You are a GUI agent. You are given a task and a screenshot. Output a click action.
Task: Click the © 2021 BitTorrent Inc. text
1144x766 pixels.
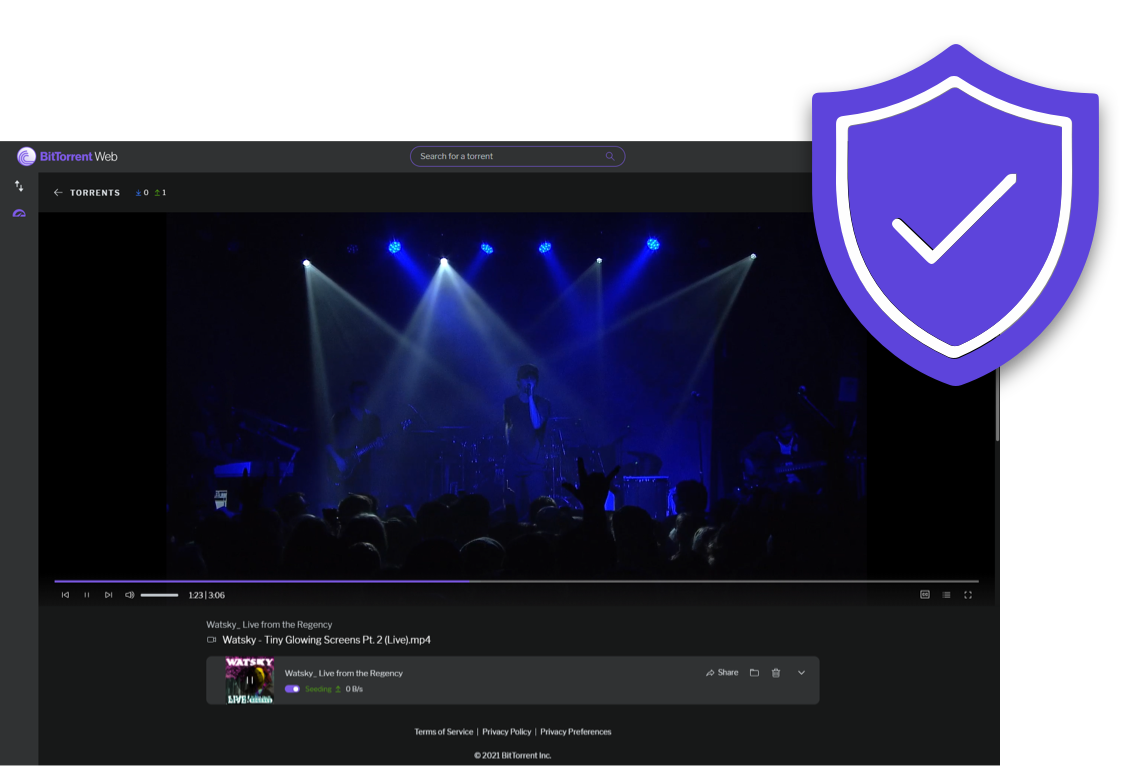(512, 756)
